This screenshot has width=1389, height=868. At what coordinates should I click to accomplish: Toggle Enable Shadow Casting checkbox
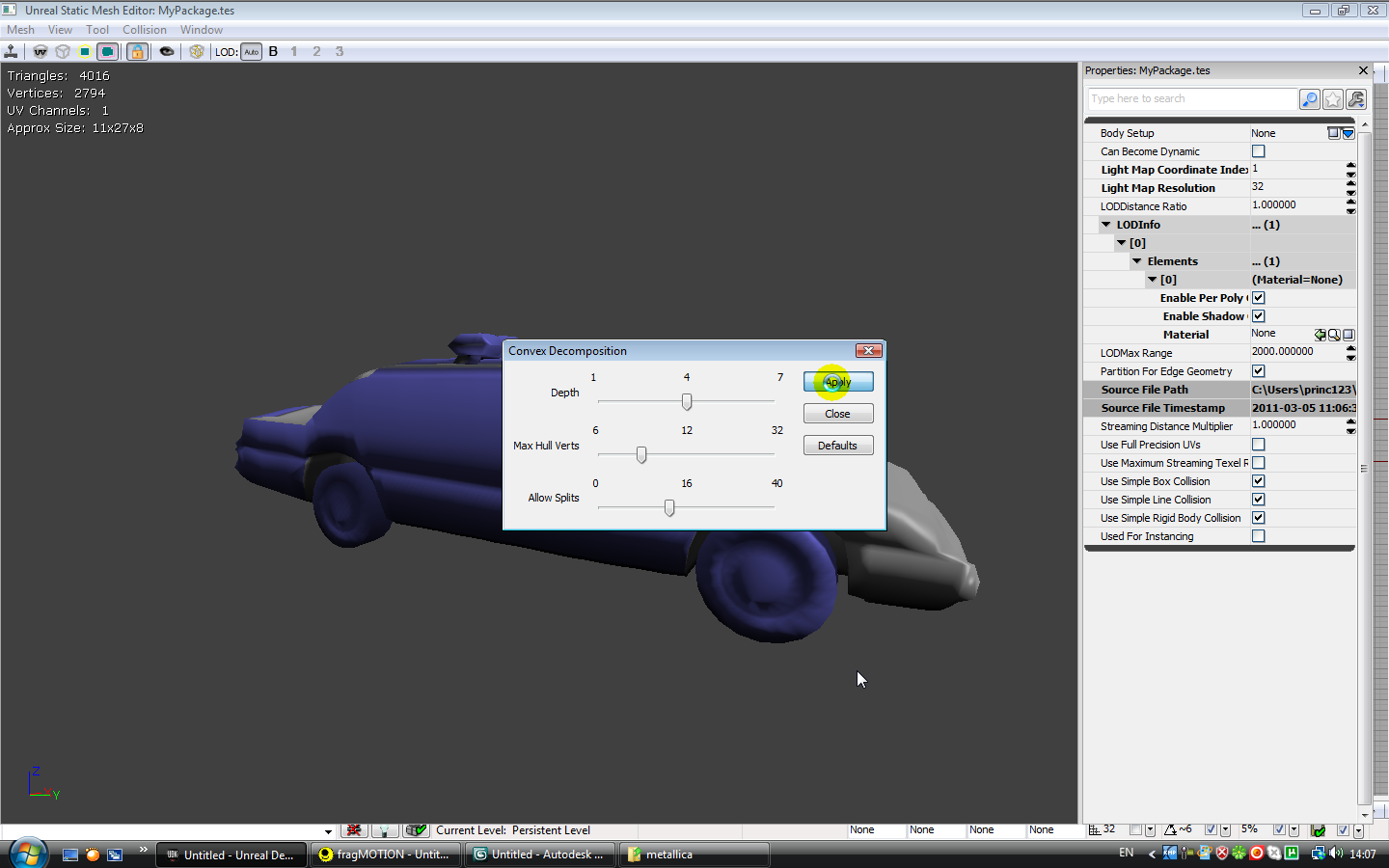(x=1259, y=316)
